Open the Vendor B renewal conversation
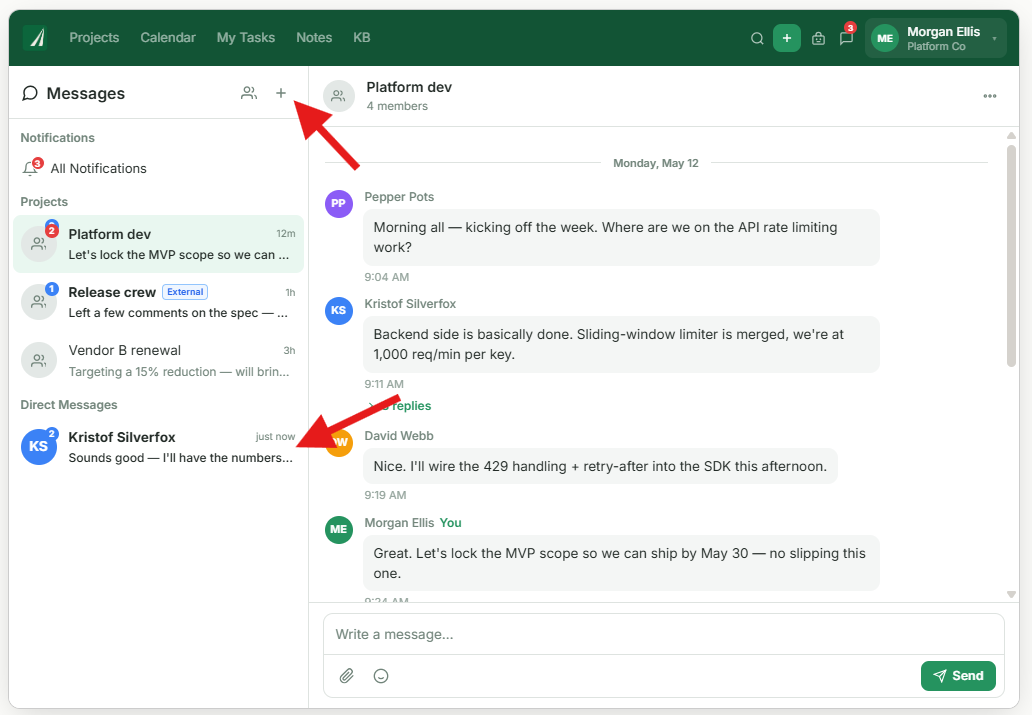The height and width of the screenshot is (715, 1032). (158, 360)
